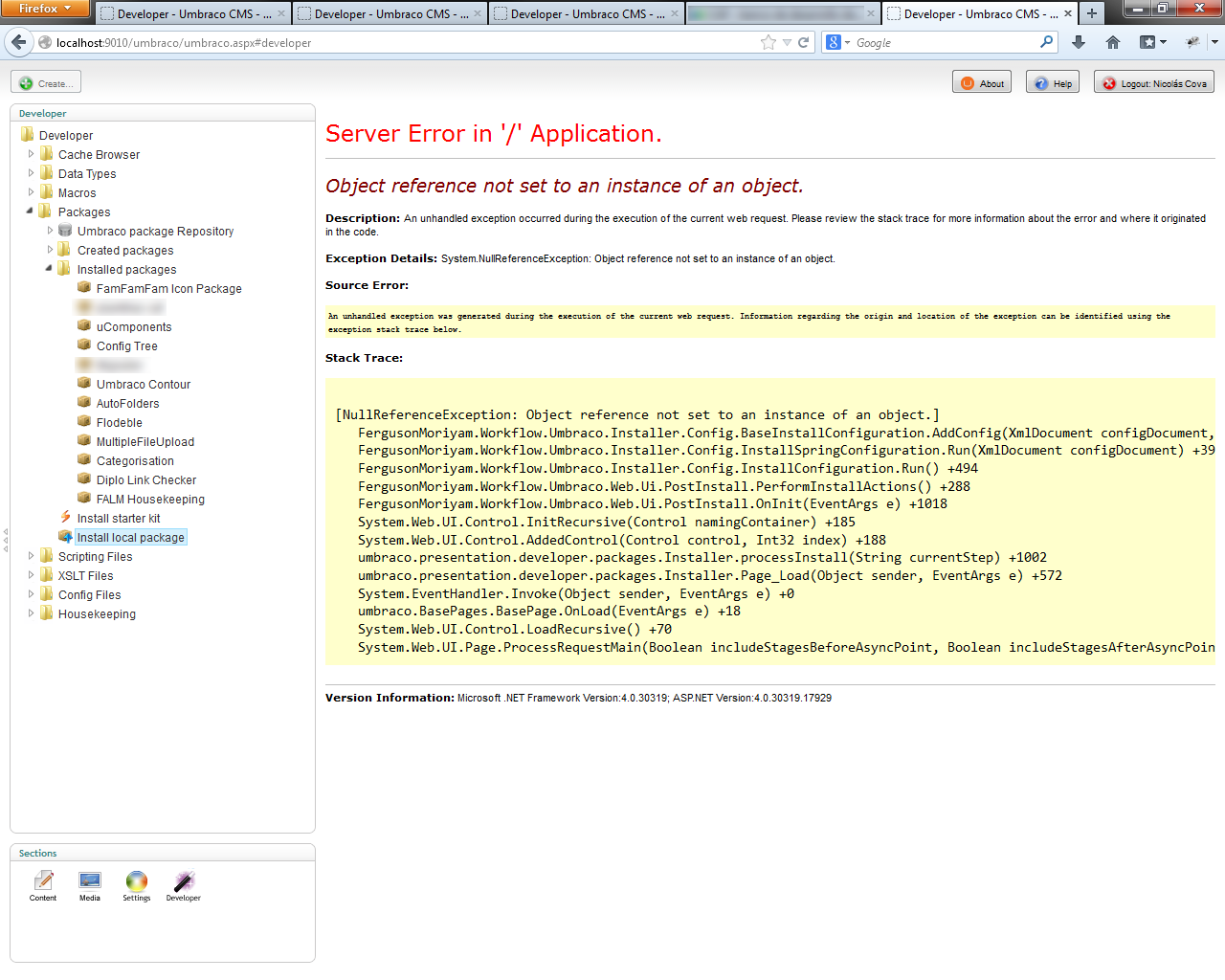The width and height of the screenshot is (1225, 980).
Task: Select Install local package in tree
Action: click(131, 537)
